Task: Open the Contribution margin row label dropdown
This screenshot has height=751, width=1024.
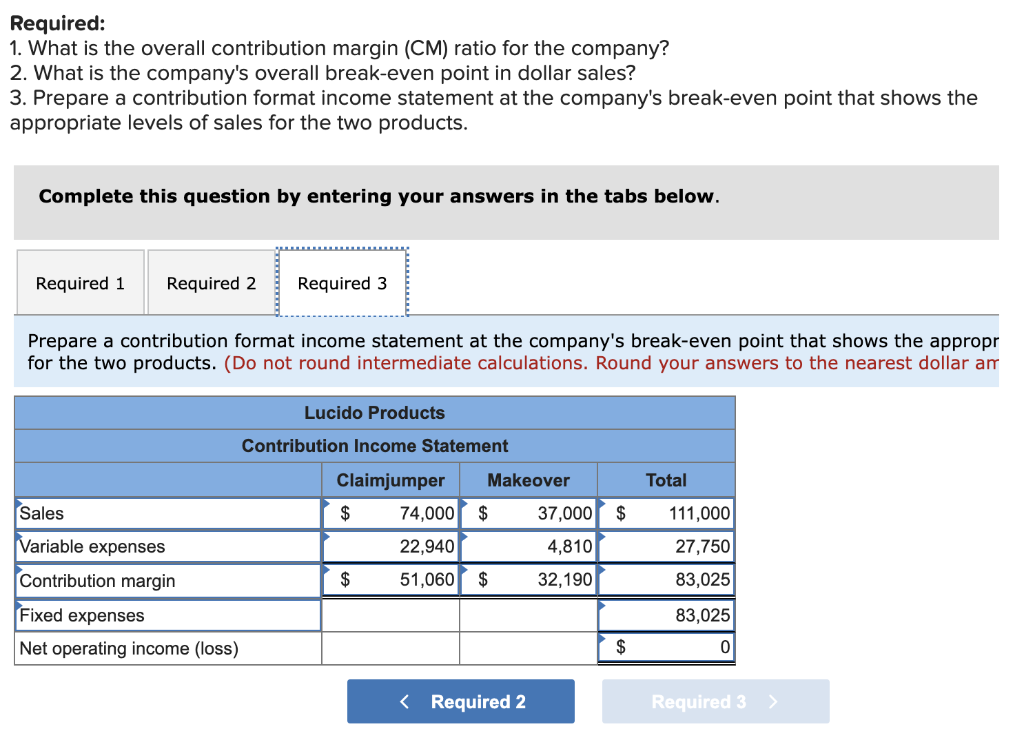Action: [x=168, y=581]
